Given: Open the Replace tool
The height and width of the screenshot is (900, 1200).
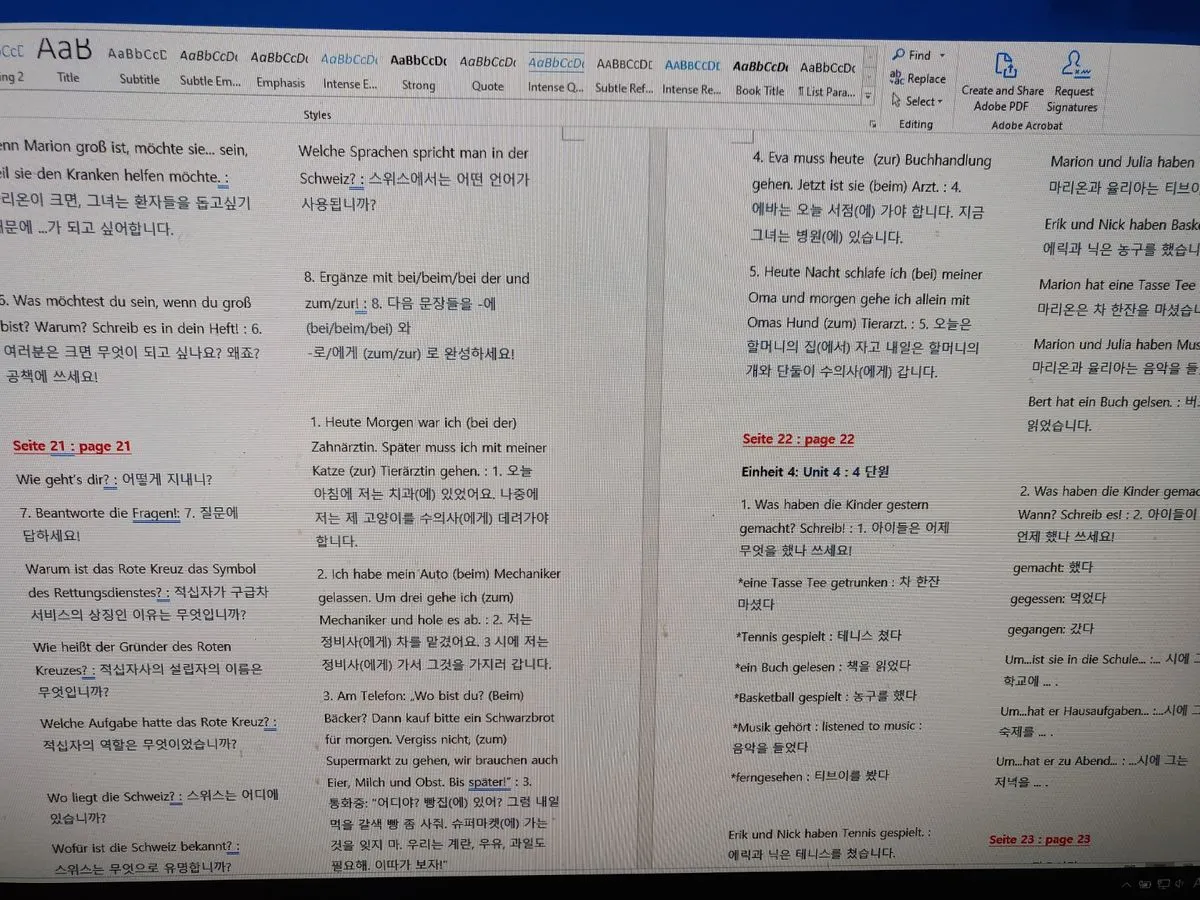Looking at the screenshot, I should pos(917,79).
